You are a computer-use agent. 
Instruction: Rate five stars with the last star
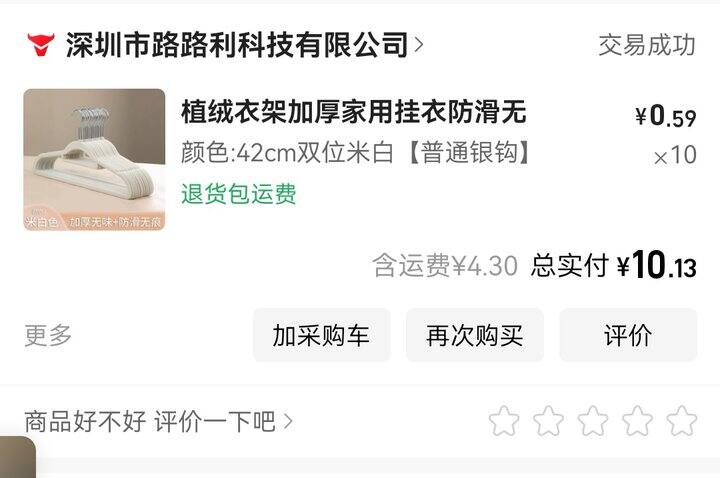click(x=681, y=421)
